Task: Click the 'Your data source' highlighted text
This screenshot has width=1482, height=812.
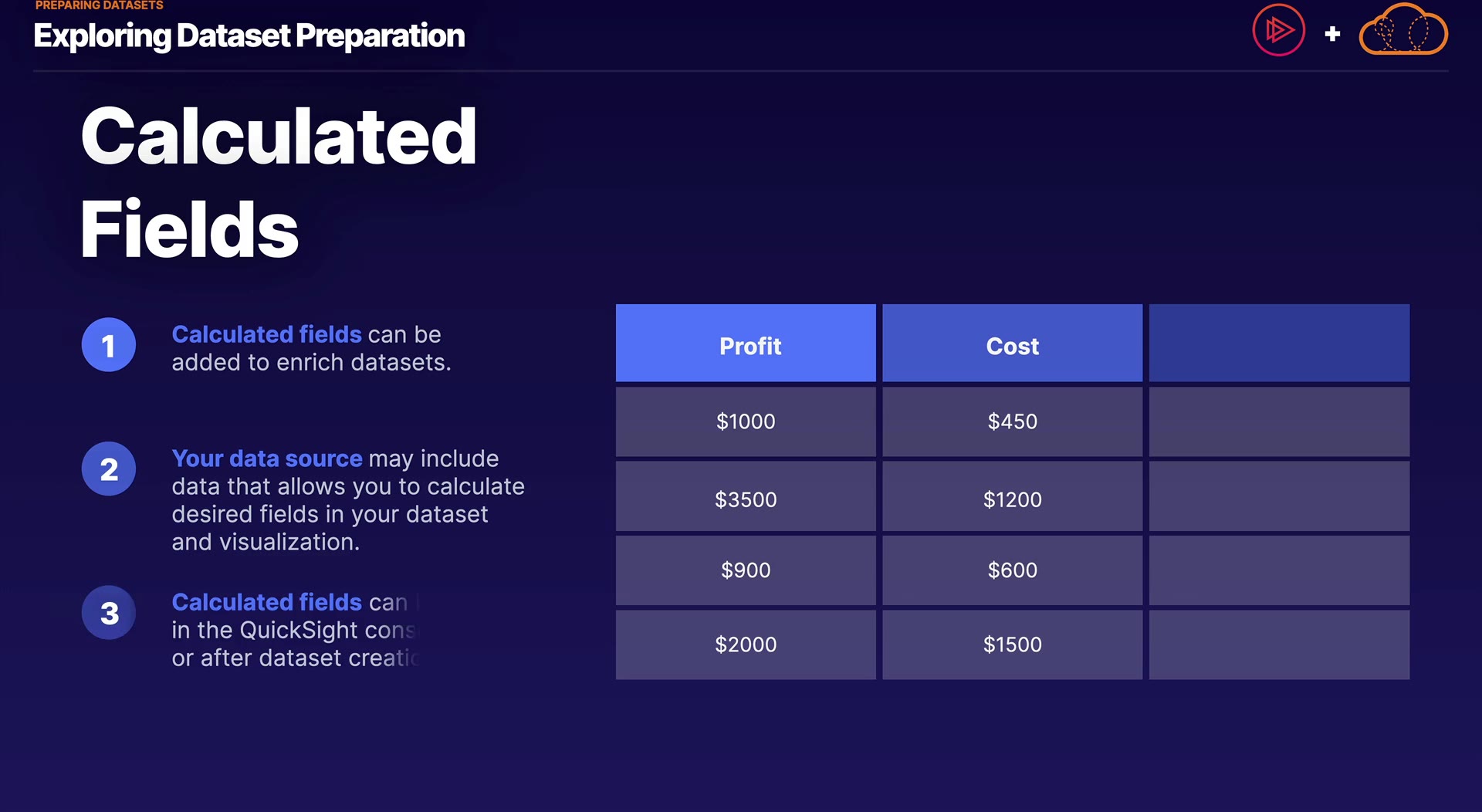Action: click(x=266, y=458)
